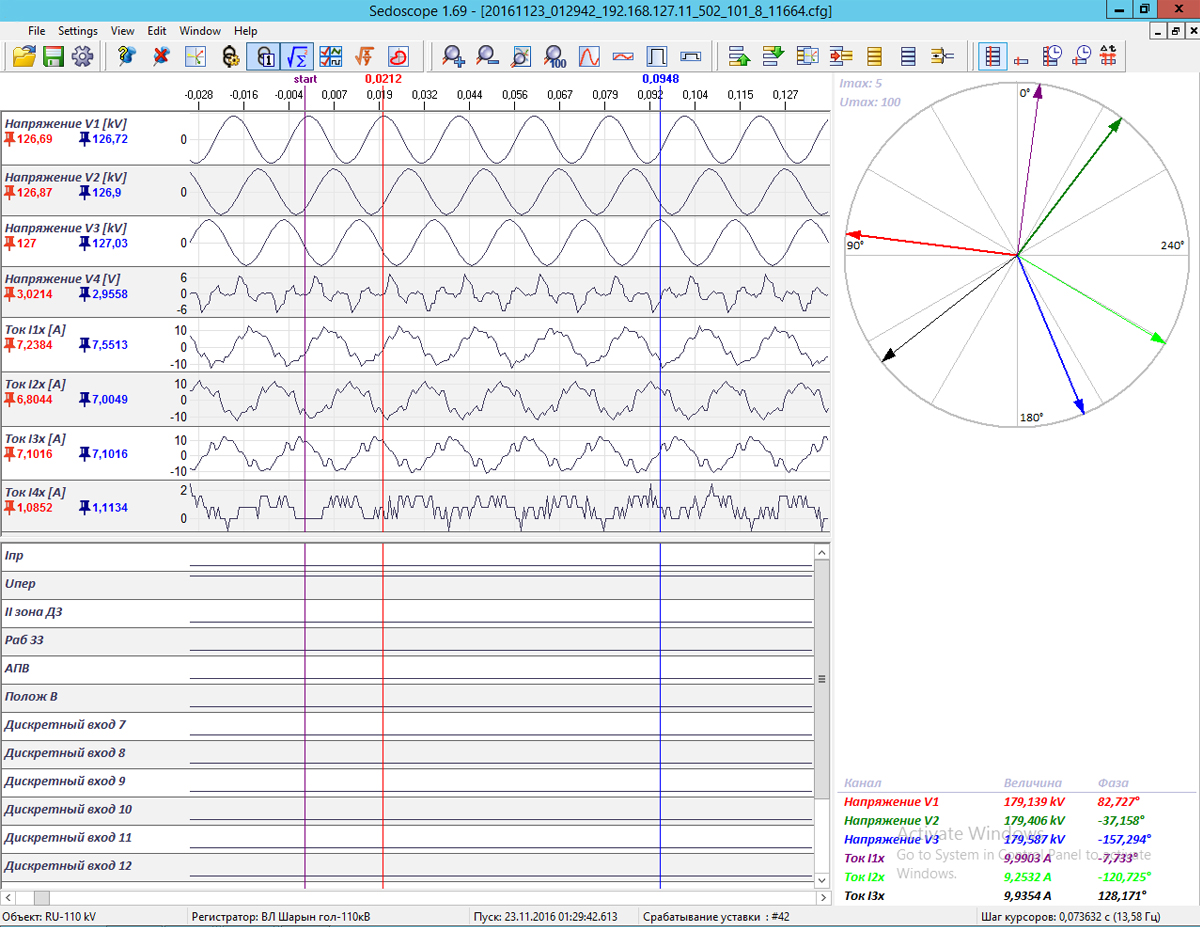Click the open file folder icon
This screenshot has width=1200, height=927.
click(x=24, y=56)
